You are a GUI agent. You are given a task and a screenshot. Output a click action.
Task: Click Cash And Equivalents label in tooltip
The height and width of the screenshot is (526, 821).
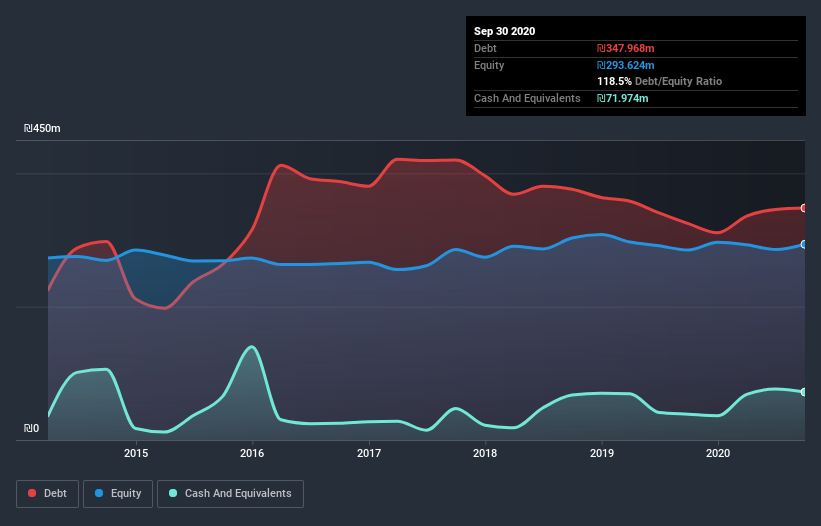click(x=527, y=98)
